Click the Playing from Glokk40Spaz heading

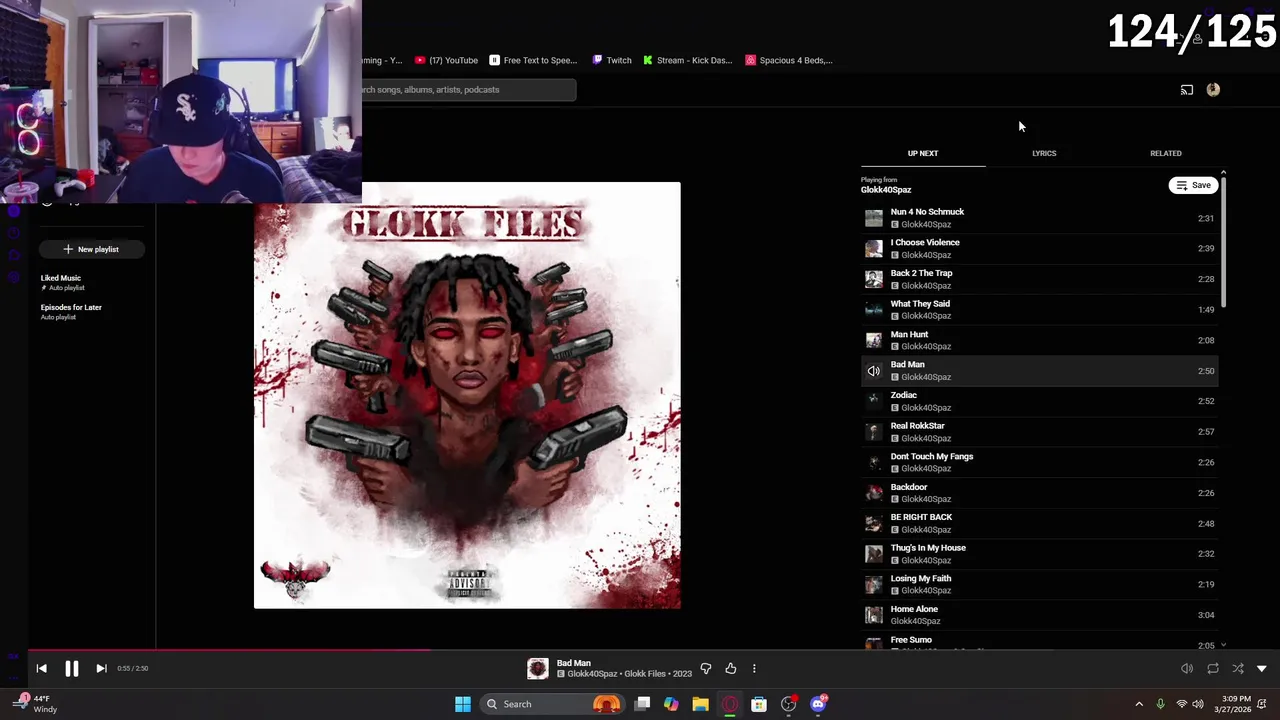click(886, 185)
